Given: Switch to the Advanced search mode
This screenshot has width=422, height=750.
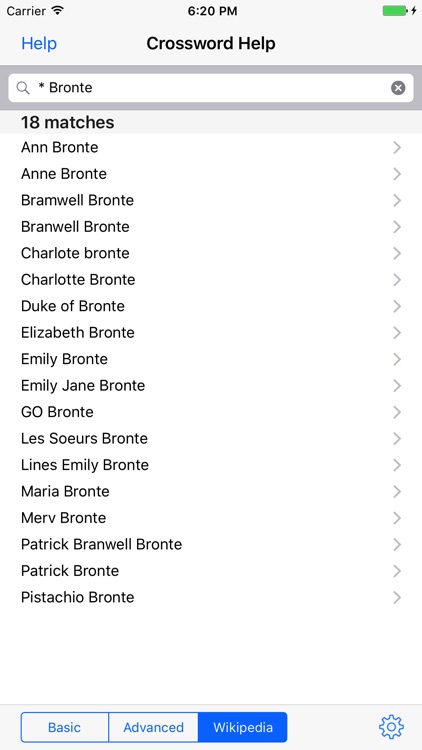Looking at the screenshot, I should pos(154,727).
